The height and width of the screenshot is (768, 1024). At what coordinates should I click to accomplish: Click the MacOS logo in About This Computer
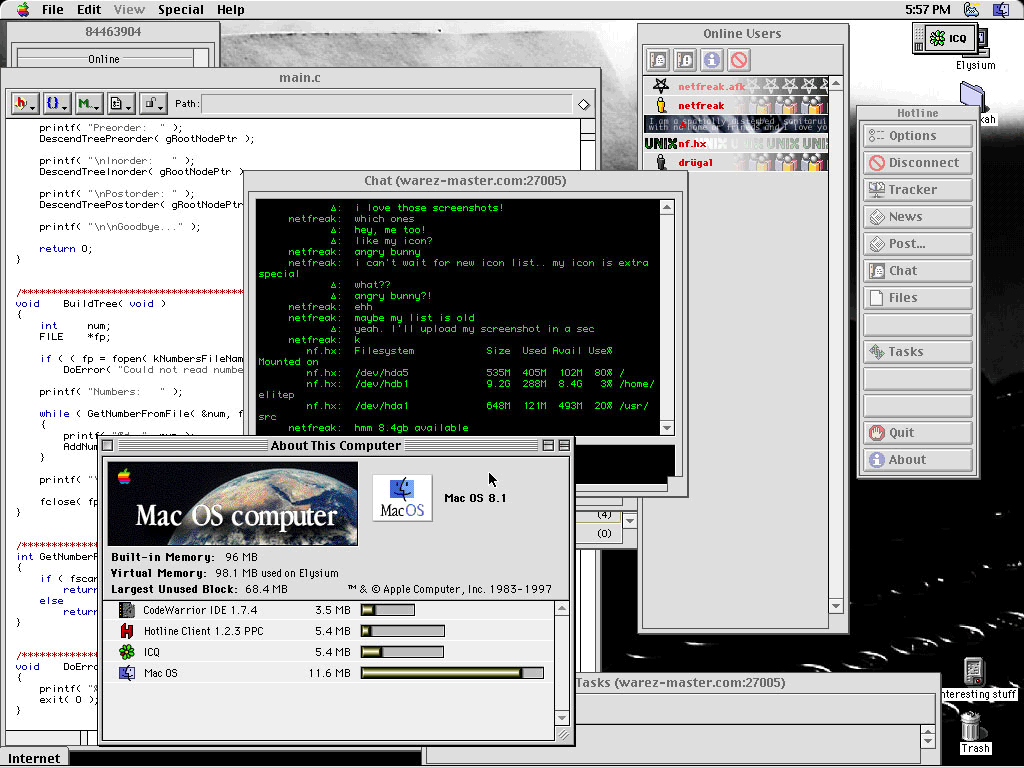[x=402, y=498]
